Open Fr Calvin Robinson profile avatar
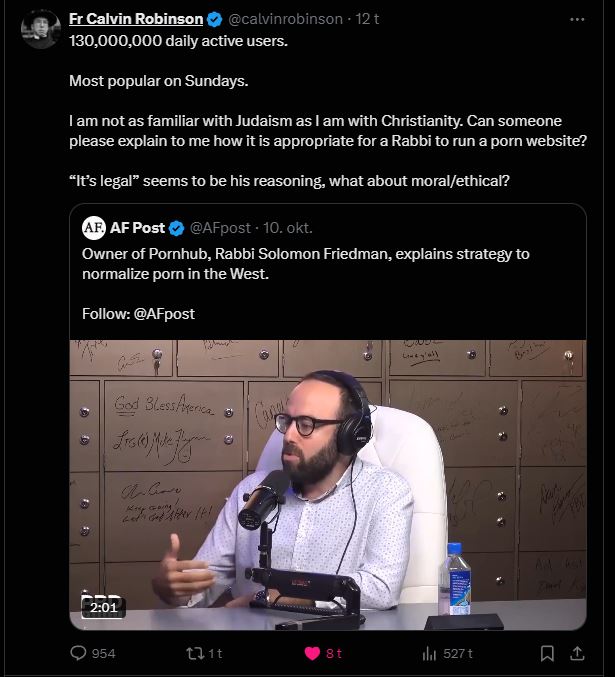 (41, 28)
